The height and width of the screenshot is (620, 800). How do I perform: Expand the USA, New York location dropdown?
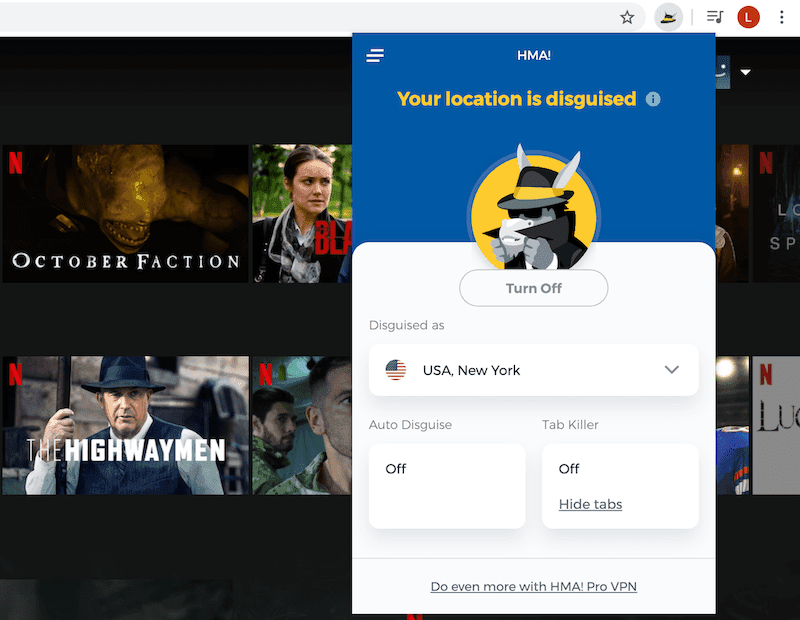pyautogui.click(x=534, y=370)
